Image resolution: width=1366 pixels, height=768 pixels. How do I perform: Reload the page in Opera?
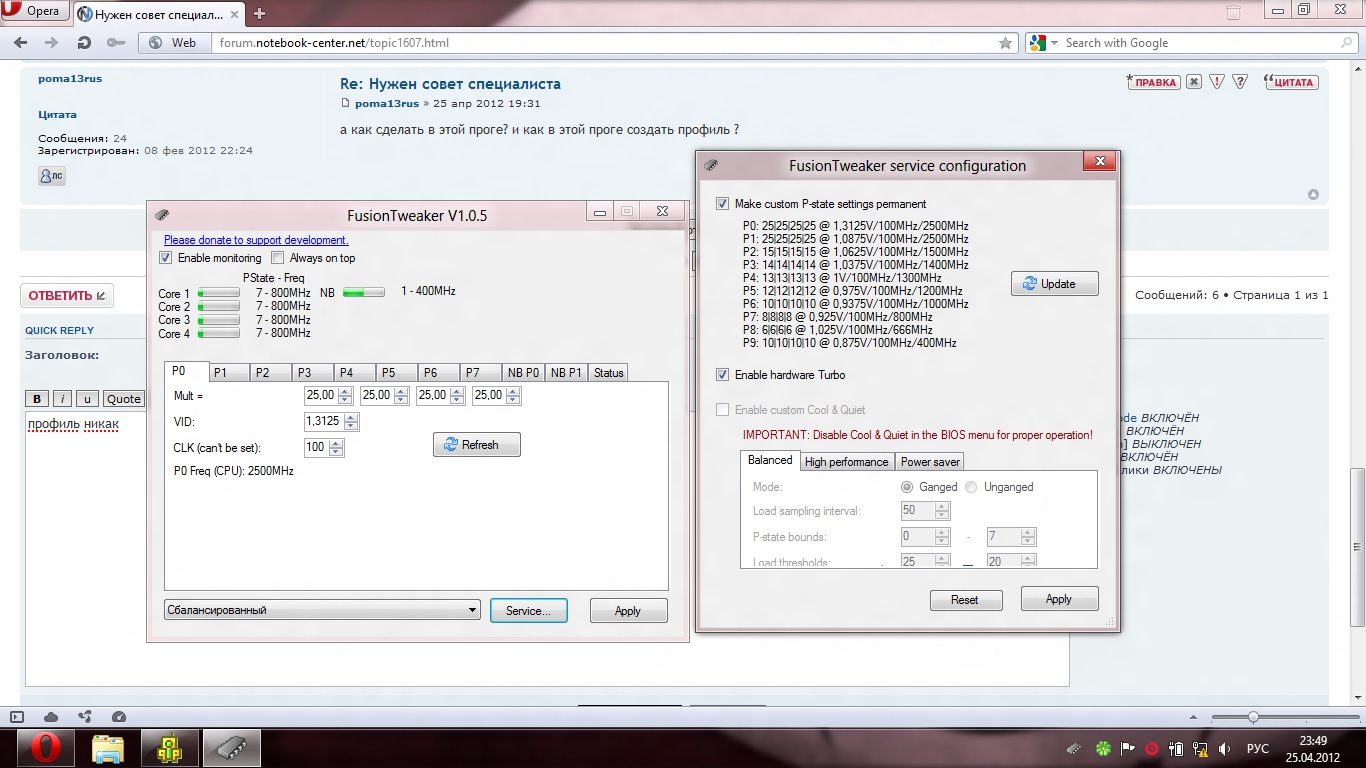pyautogui.click(x=85, y=43)
